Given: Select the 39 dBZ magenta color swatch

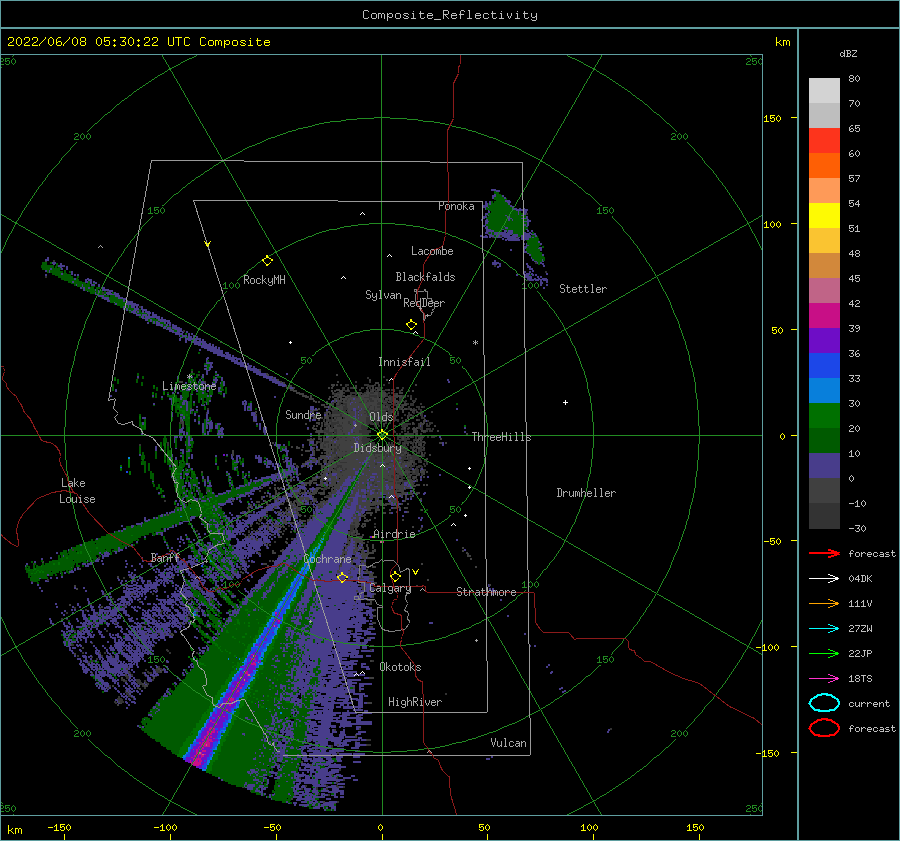Looking at the screenshot, I should pyautogui.click(x=824, y=315).
